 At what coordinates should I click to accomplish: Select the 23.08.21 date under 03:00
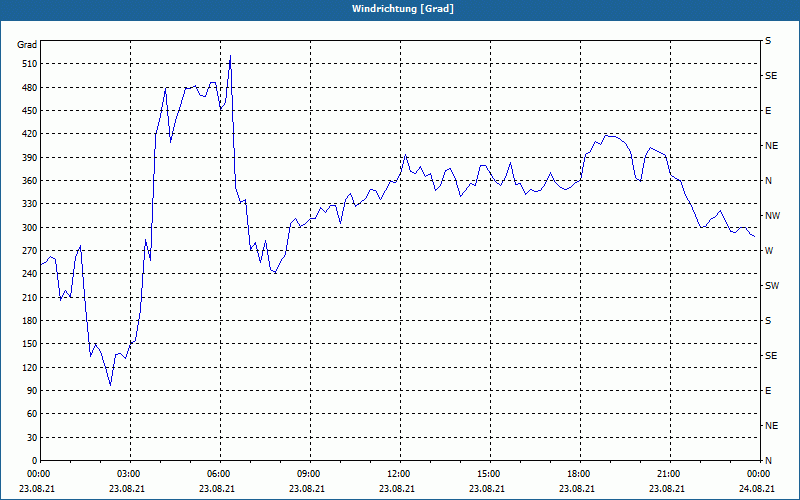tap(127, 489)
